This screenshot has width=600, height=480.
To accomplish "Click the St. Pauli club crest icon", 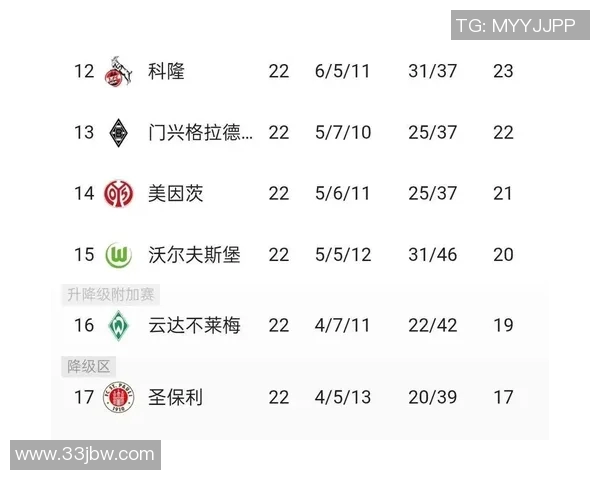I will point(118,398).
